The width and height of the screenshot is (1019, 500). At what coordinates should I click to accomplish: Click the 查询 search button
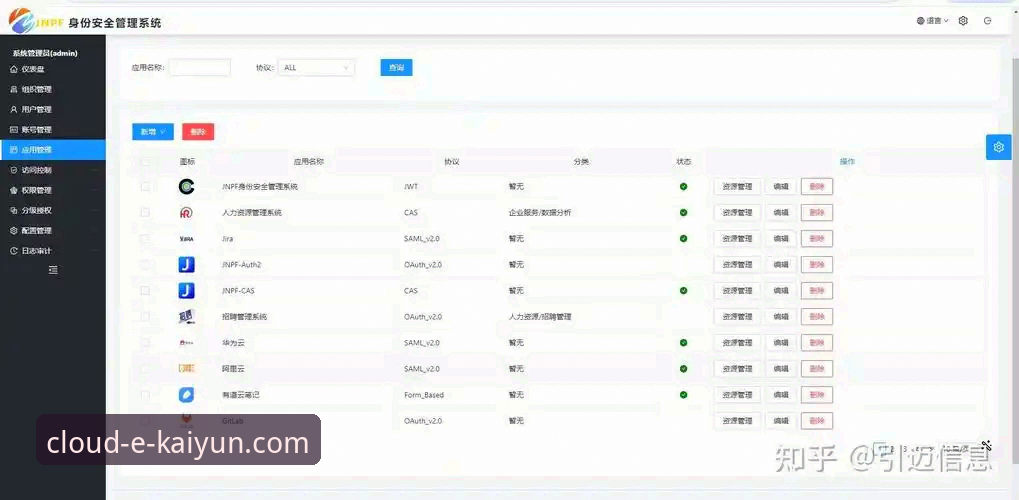pyautogui.click(x=396, y=68)
